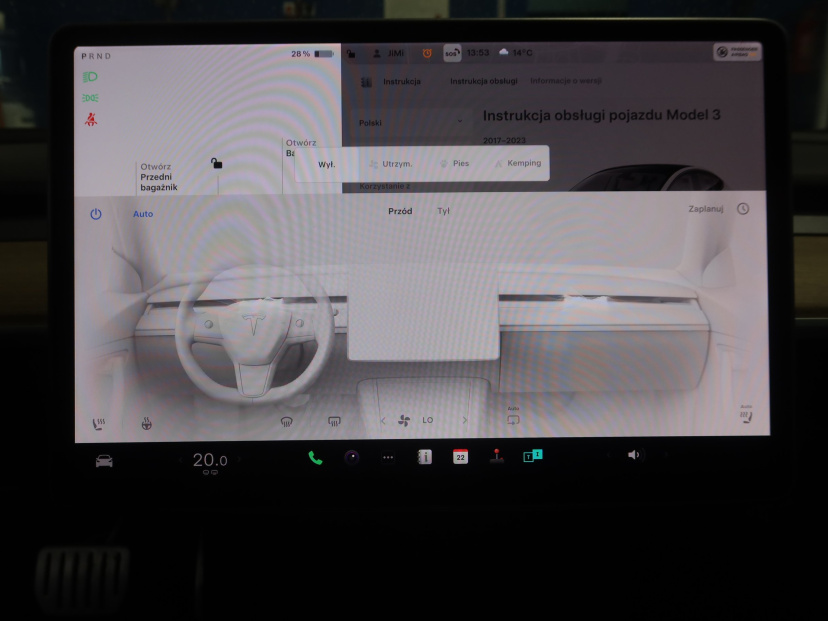
Task: Open vehicle controls car icon
Action: 104,461
